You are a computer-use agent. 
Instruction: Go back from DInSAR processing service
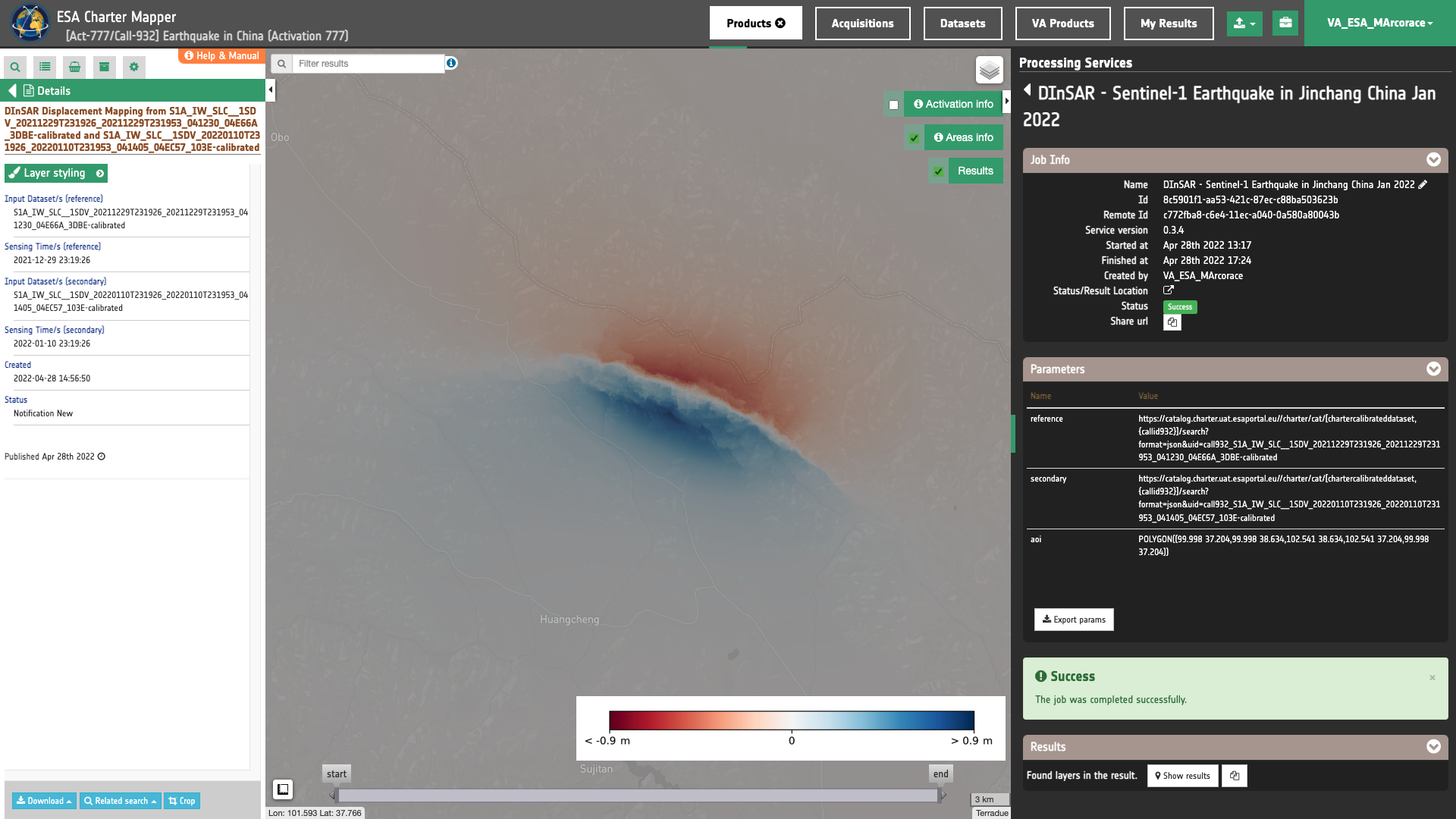point(1028,90)
